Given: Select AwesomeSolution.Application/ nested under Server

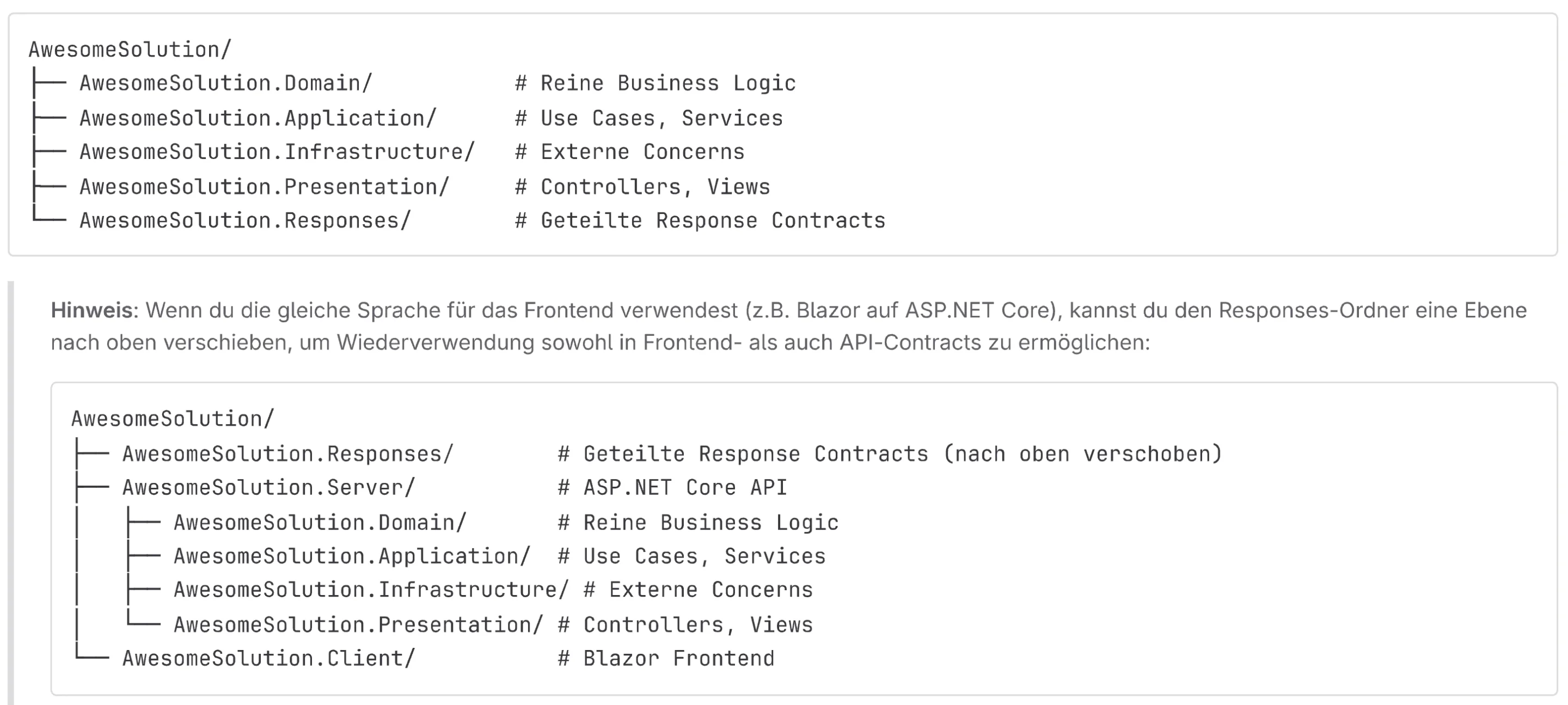Looking at the screenshot, I should [352, 556].
